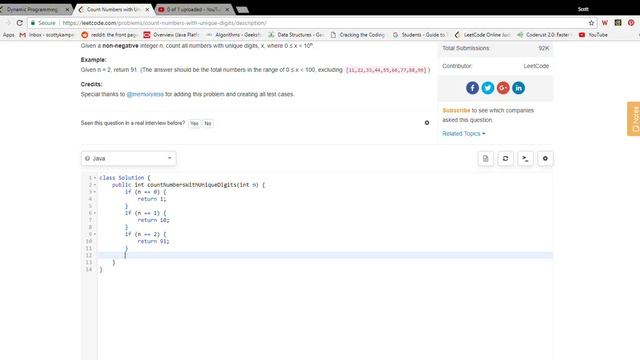Click 'if (n == 2)' code line
The image size is (640, 360).
coord(145,234)
